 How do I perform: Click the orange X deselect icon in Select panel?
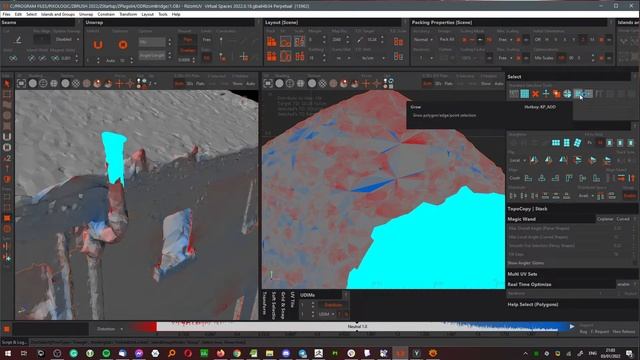535,94
